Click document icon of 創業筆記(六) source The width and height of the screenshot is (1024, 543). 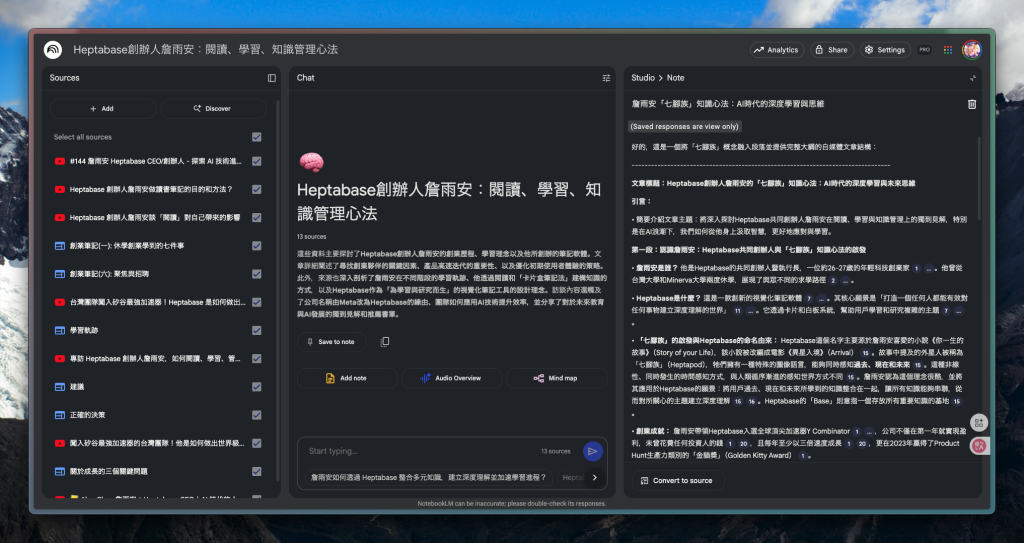(59, 274)
